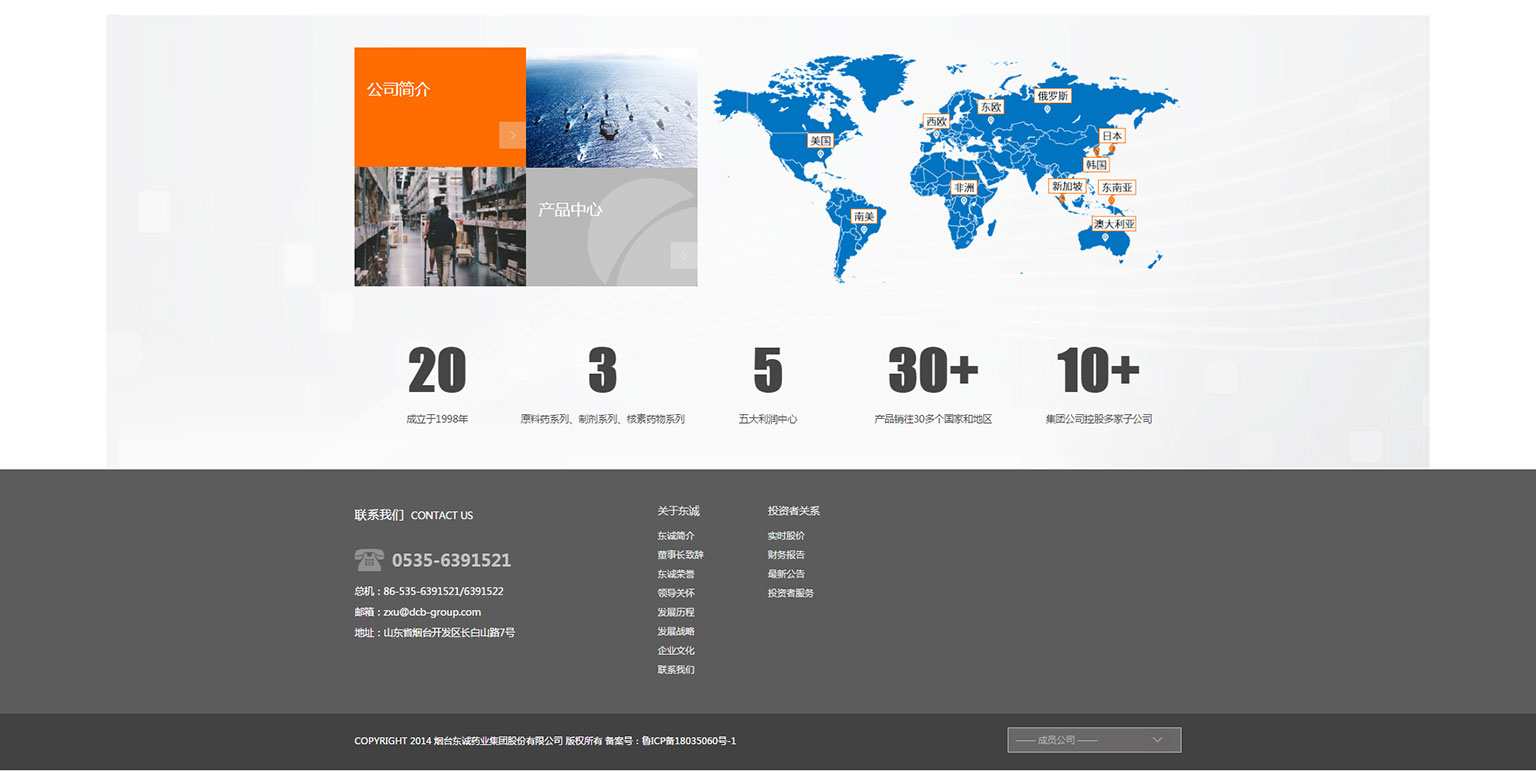Screen dimensions: 1536x771
Task: Click the arrow on 公司简介 tile
Action: (512, 135)
